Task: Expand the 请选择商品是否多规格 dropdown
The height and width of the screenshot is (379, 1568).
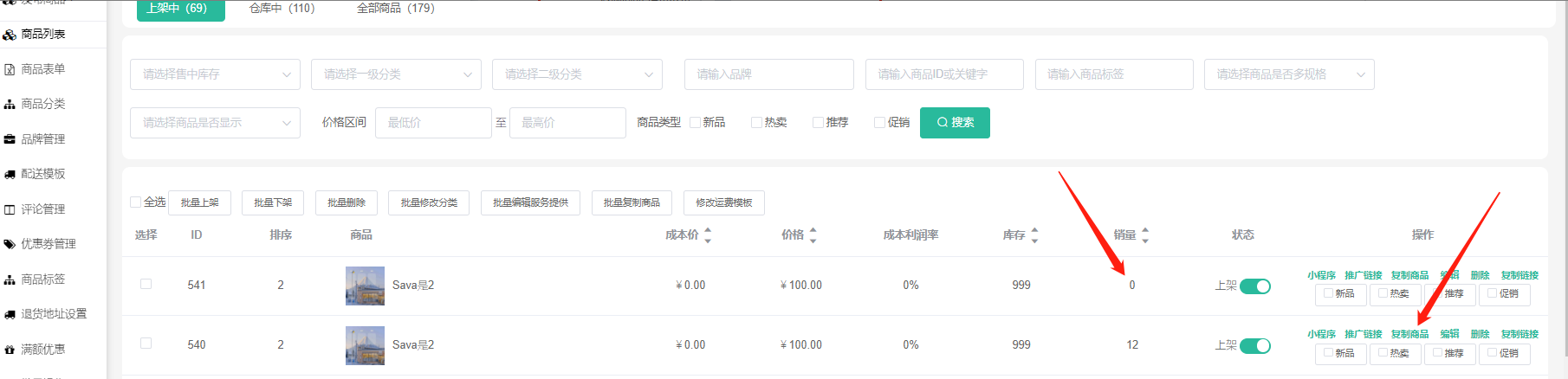Action: point(1288,74)
